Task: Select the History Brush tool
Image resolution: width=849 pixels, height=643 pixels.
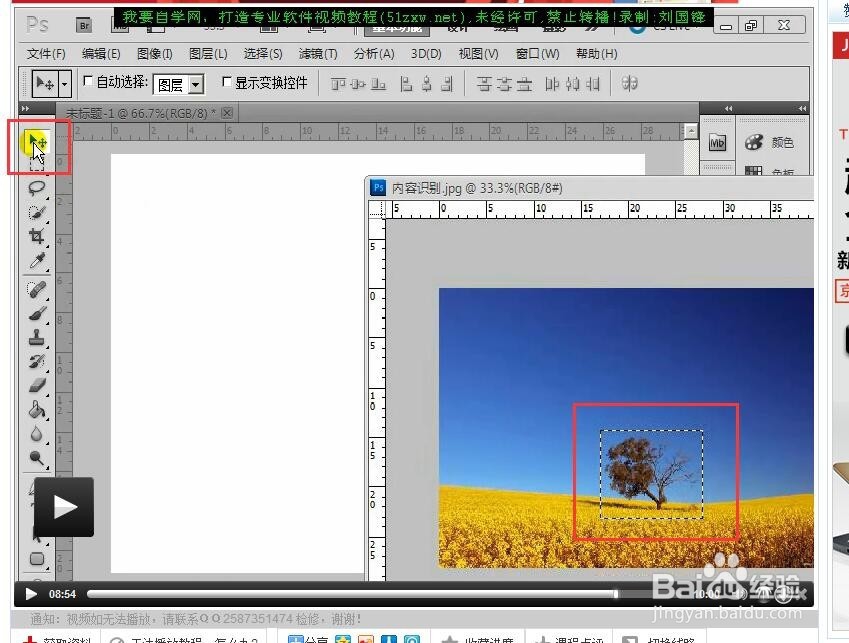Action: point(36,362)
